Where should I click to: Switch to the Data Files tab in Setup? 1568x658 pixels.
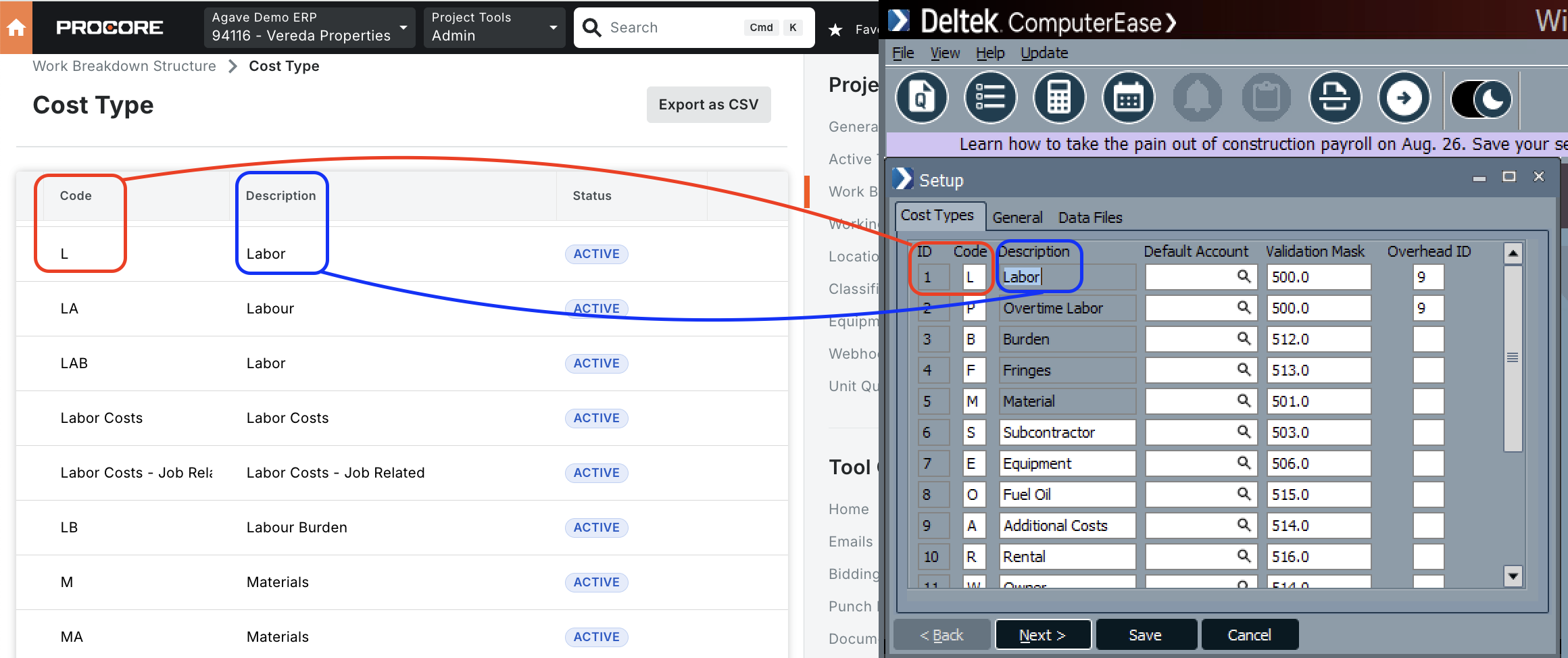pyautogui.click(x=1090, y=218)
